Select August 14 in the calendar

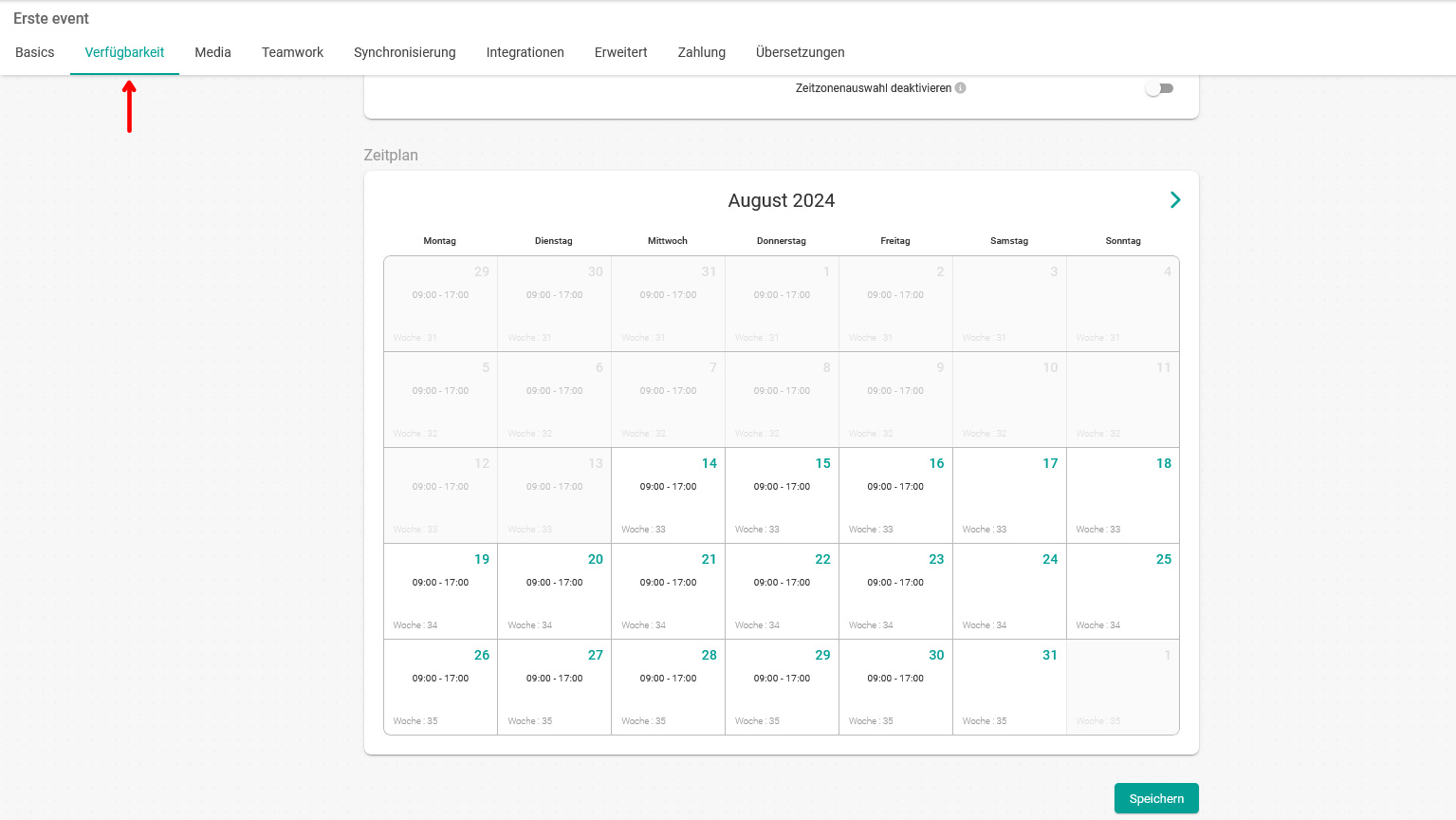(x=668, y=495)
